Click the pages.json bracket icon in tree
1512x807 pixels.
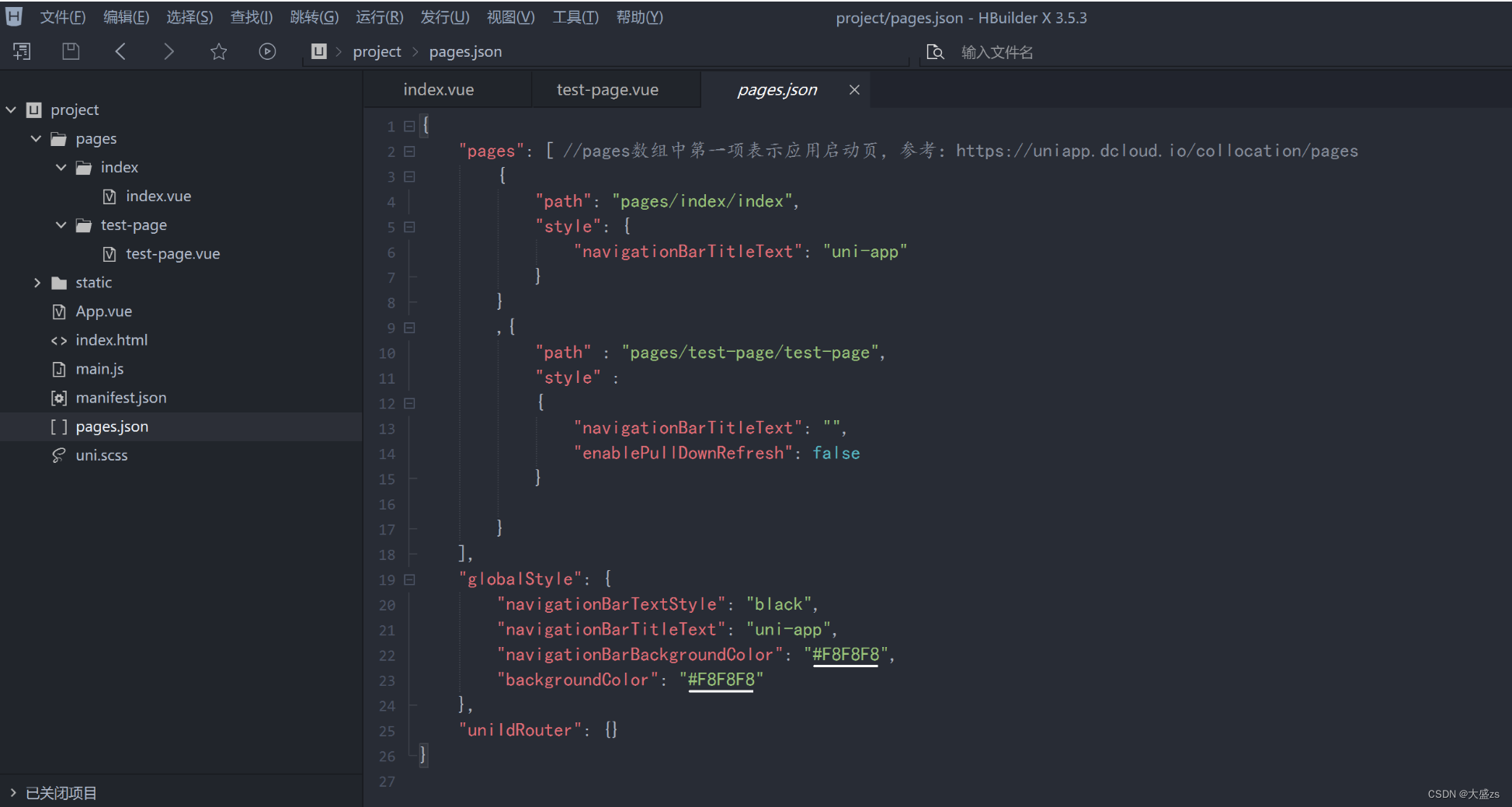click(59, 426)
